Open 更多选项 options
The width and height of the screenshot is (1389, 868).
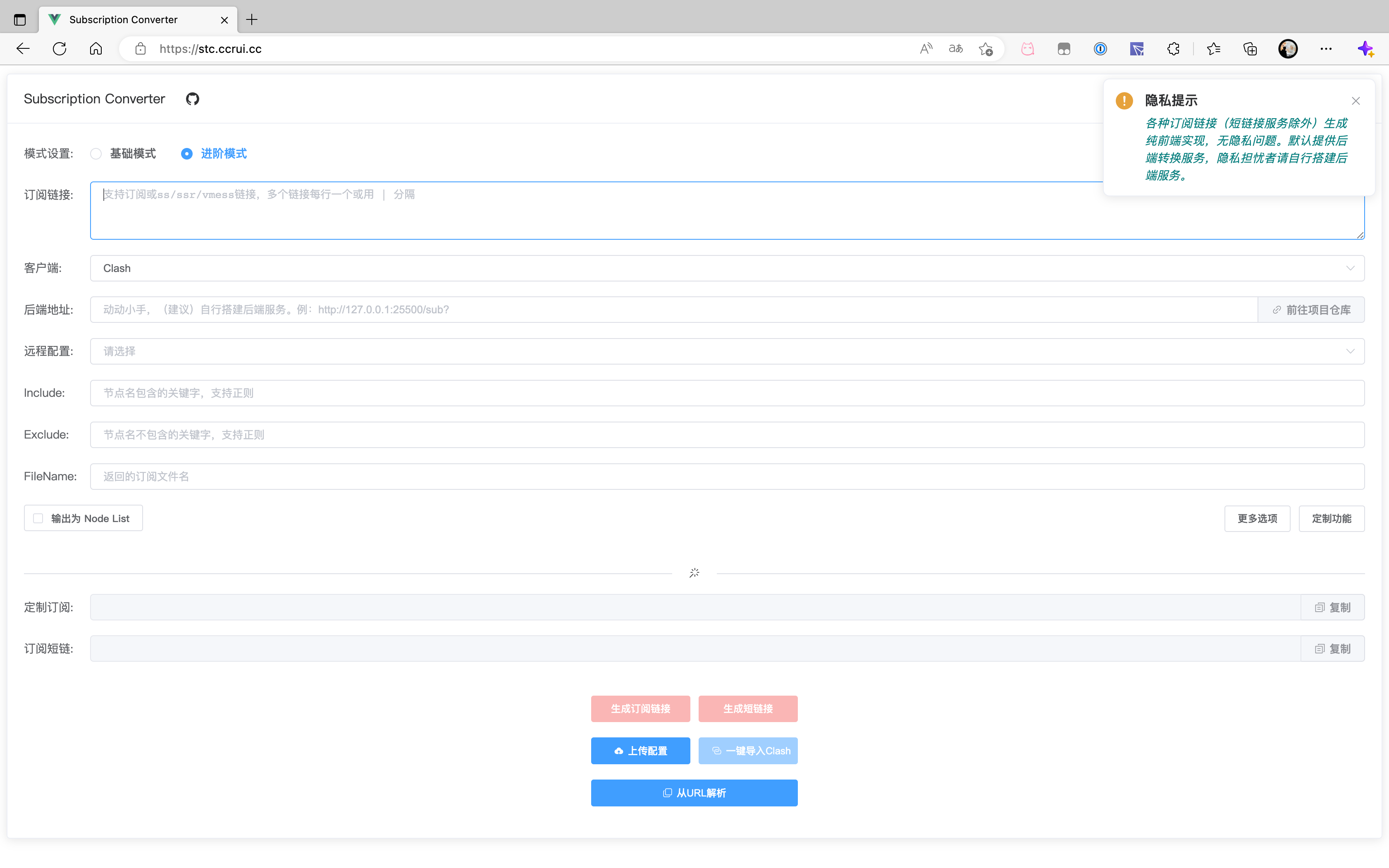[x=1257, y=518]
